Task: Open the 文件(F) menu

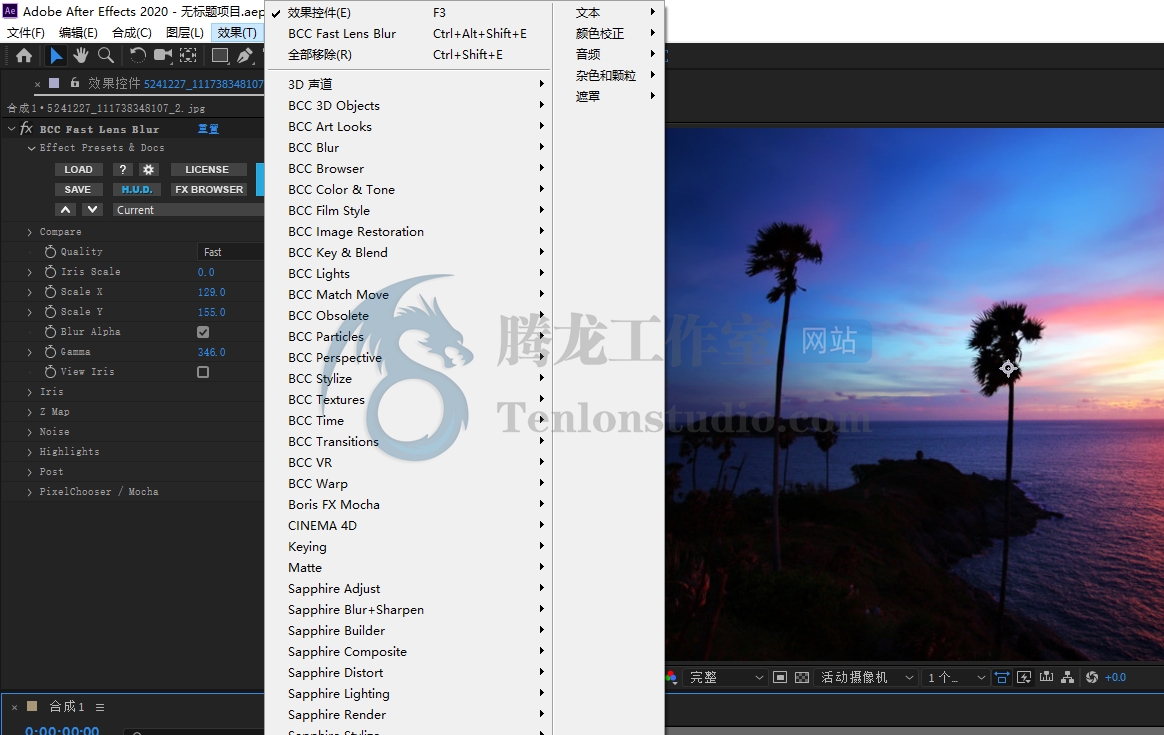Action: (26, 33)
